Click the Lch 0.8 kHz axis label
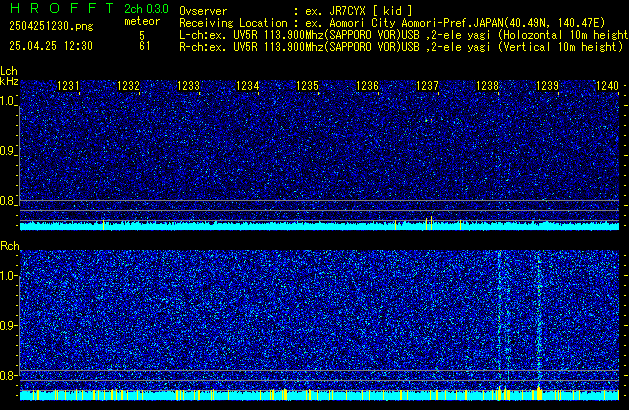 pos(7,201)
